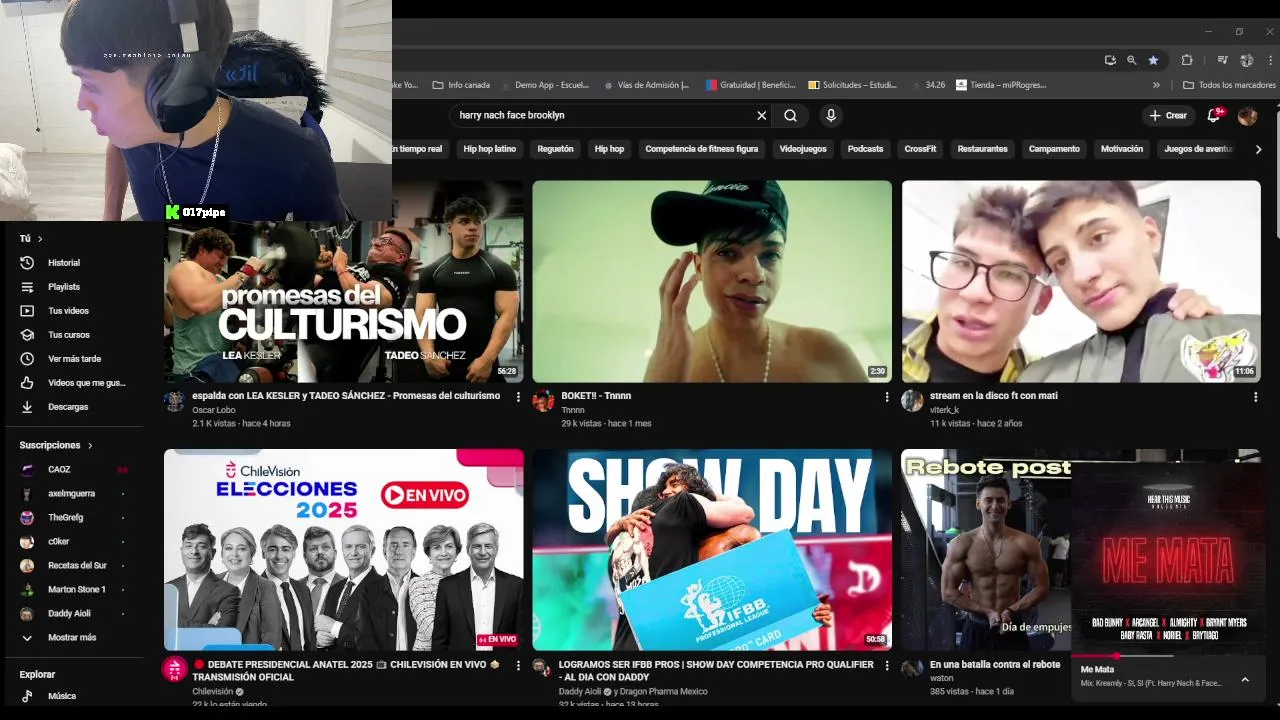The width and height of the screenshot is (1280, 720).
Task: Open 'Vías de Admisión' bookmark
Action: click(x=646, y=85)
